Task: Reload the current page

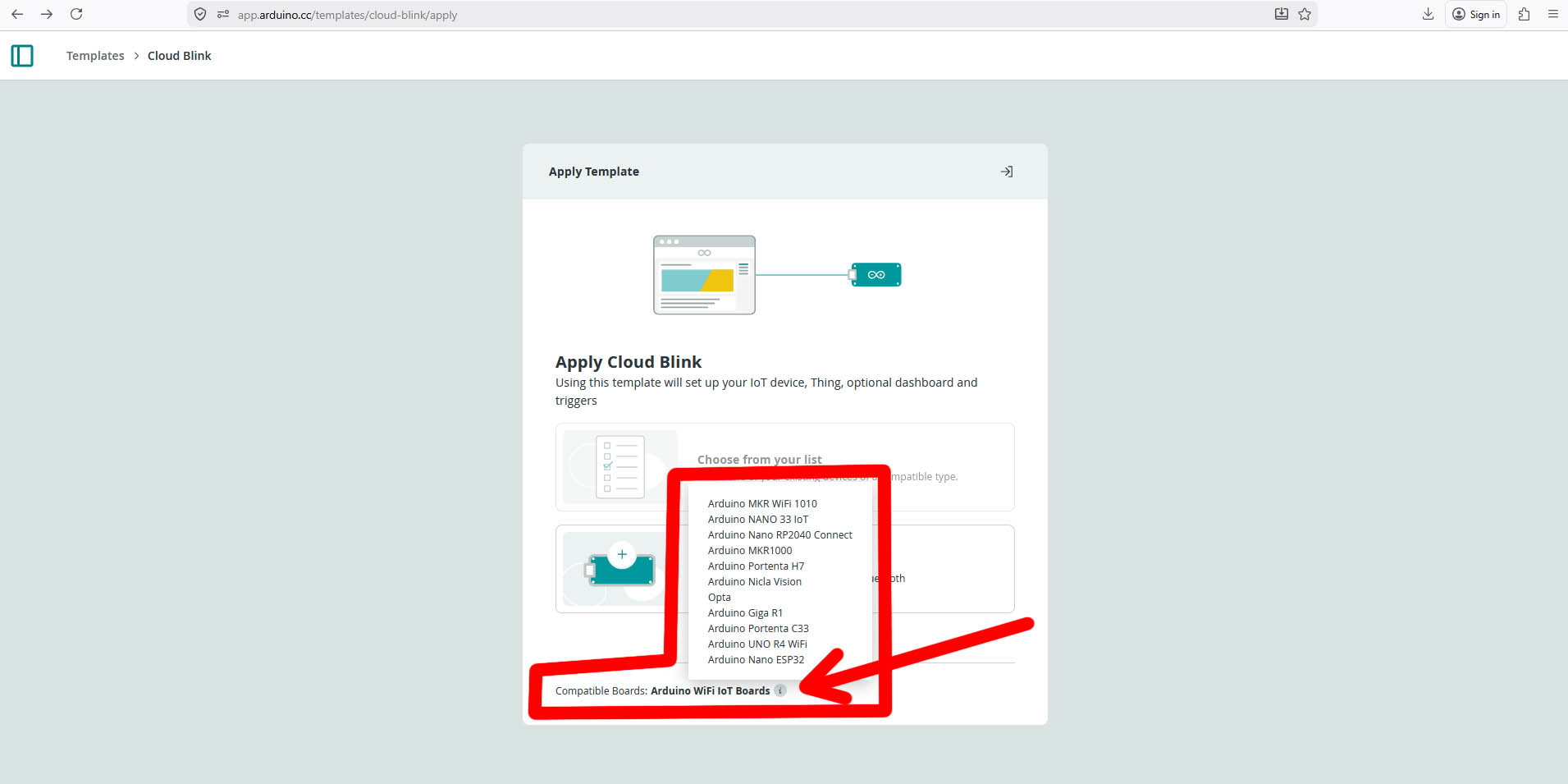Action: [76, 14]
